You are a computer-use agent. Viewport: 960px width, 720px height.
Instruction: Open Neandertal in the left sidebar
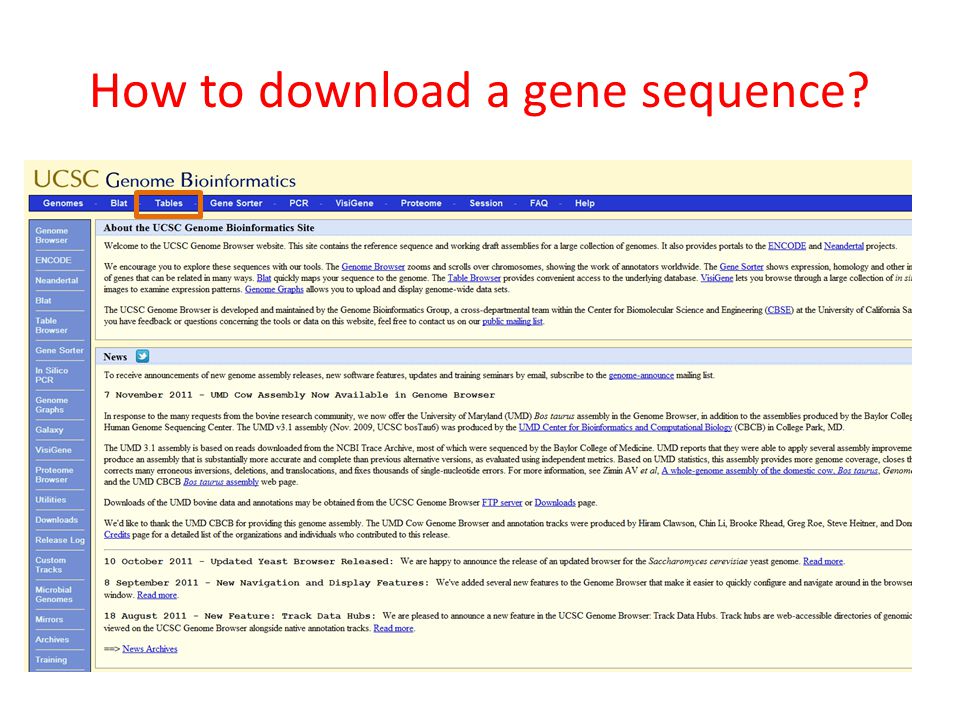tap(57, 280)
